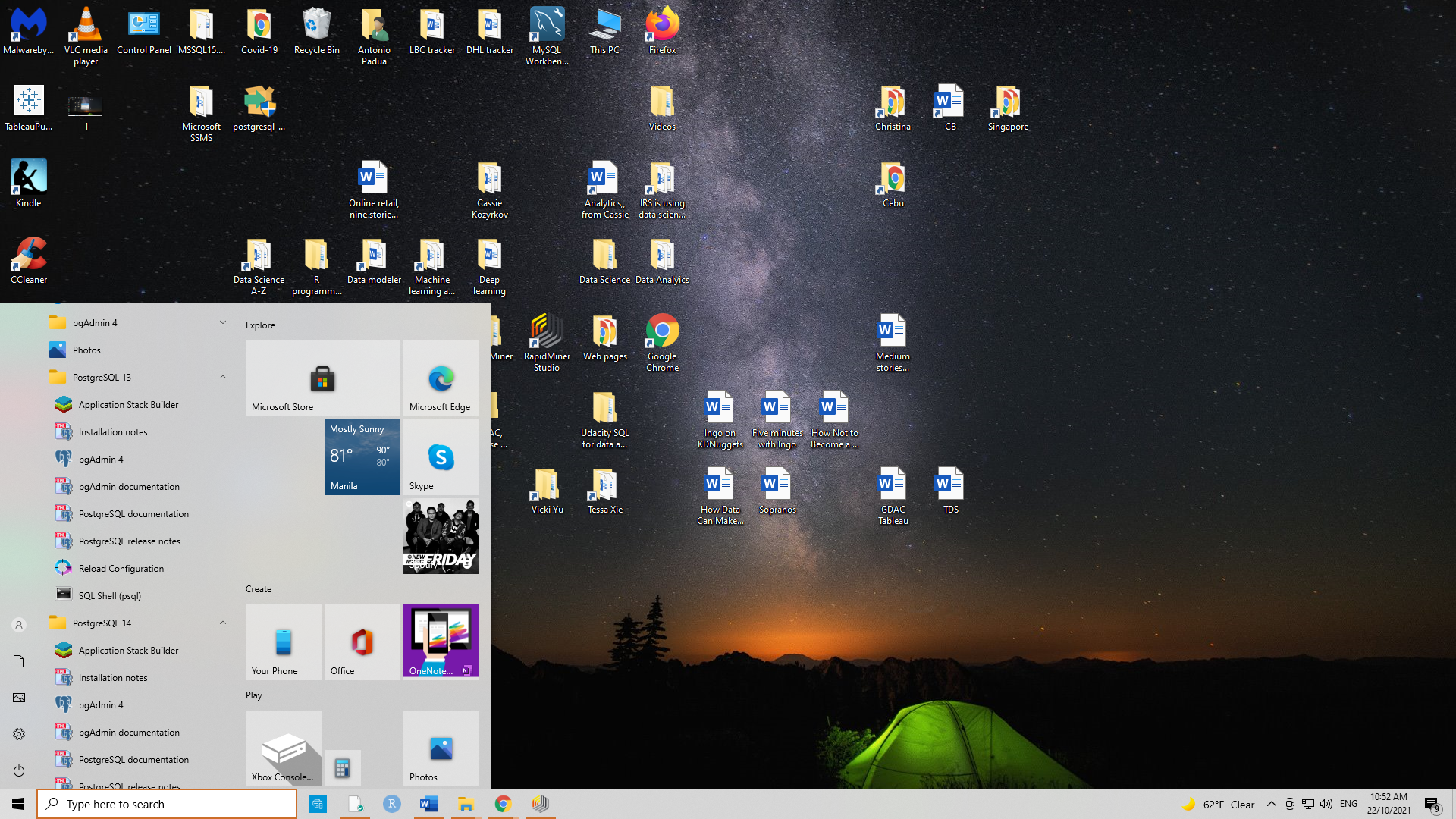Open RapidMiner Studio desktop shortcut
1456x819 pixels.
[x=547, y=342]
